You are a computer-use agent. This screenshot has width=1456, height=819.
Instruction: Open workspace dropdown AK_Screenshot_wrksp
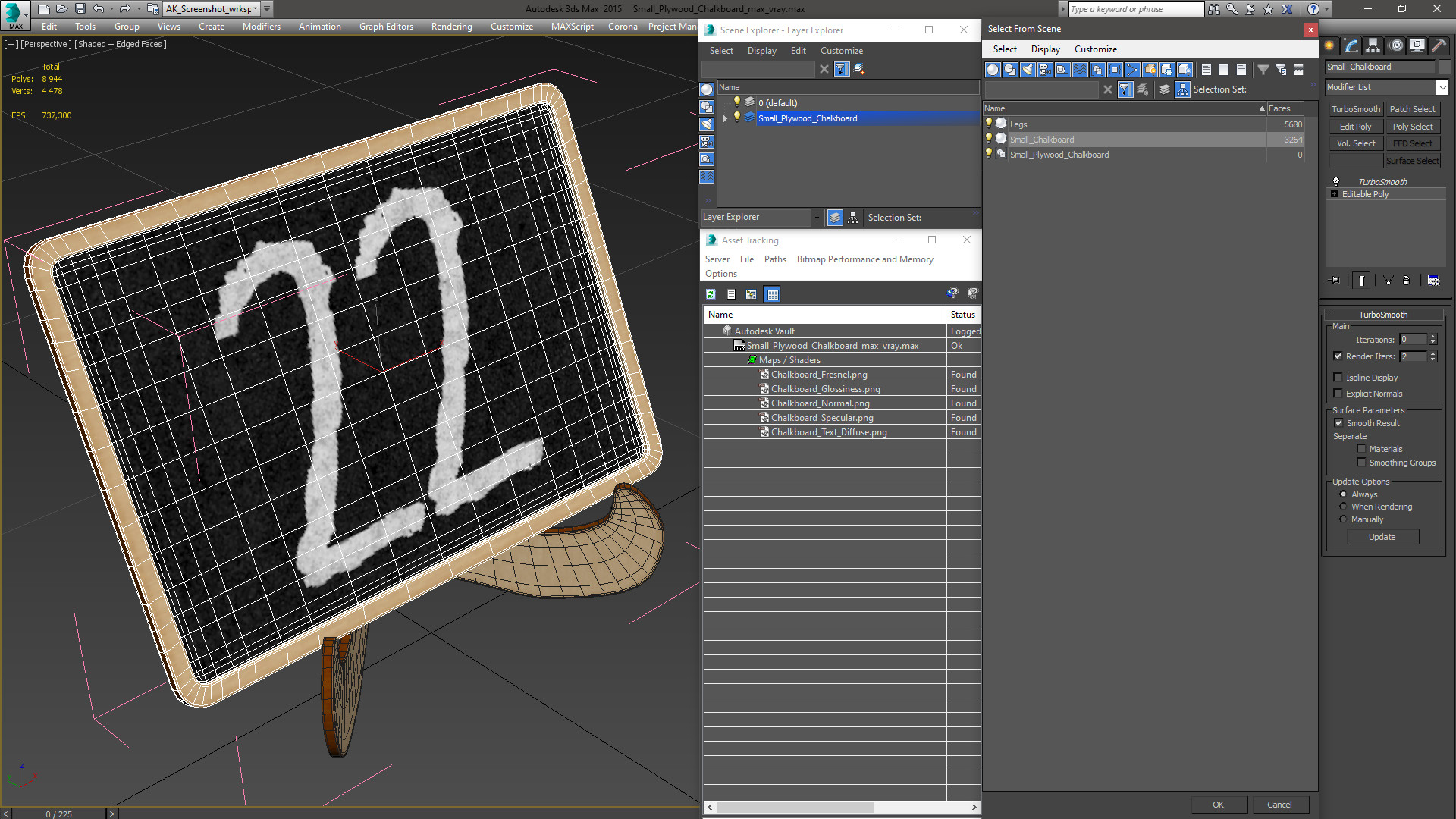click(x=256, y=9)
